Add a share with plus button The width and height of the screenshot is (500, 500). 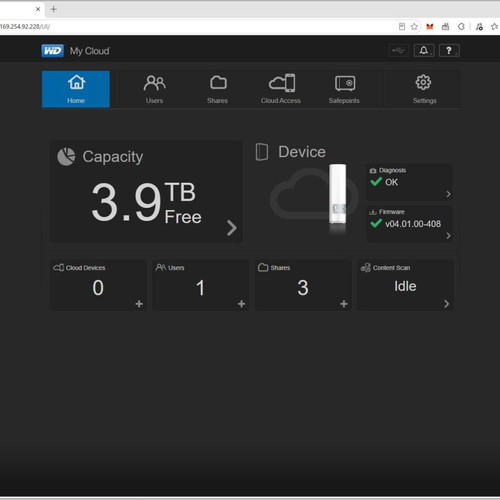[x=344, y=304]
